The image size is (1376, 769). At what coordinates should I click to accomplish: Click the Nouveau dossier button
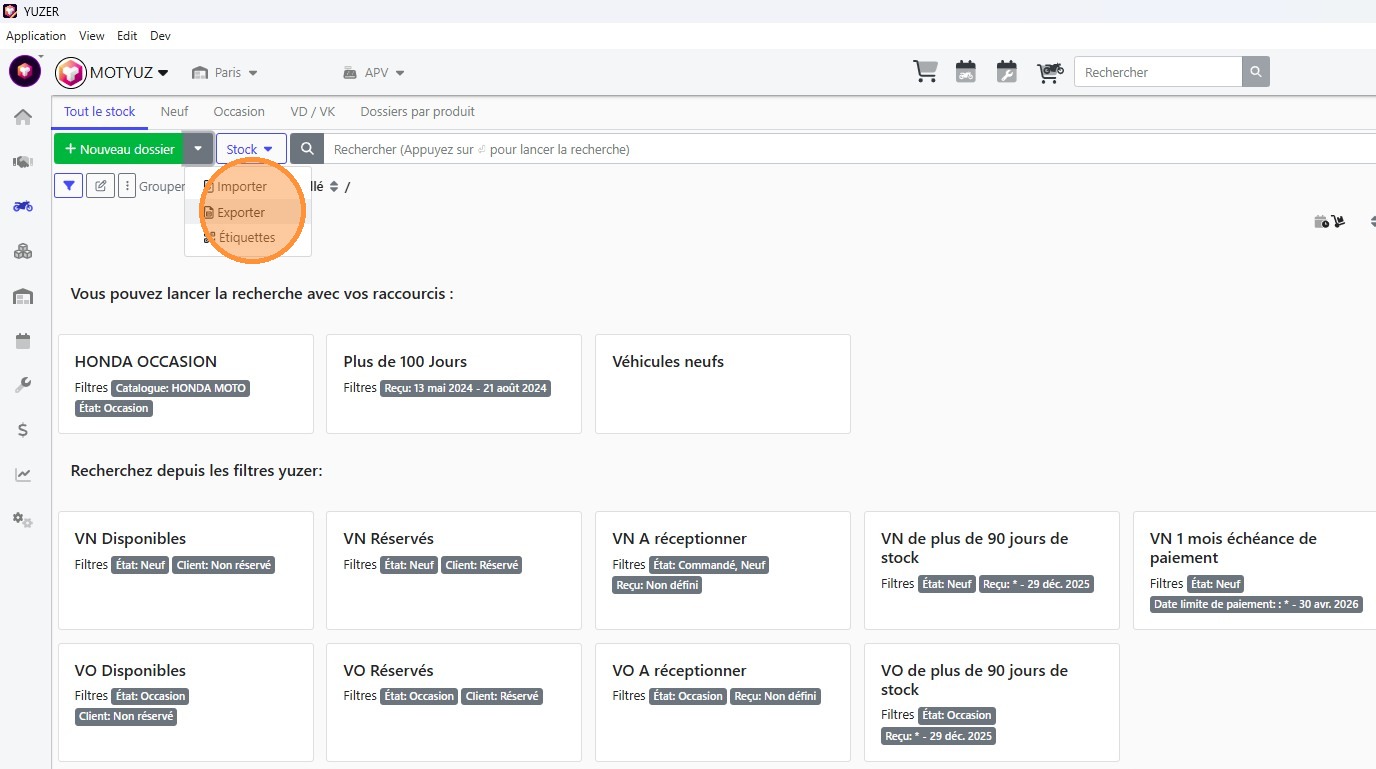point(119,149)
